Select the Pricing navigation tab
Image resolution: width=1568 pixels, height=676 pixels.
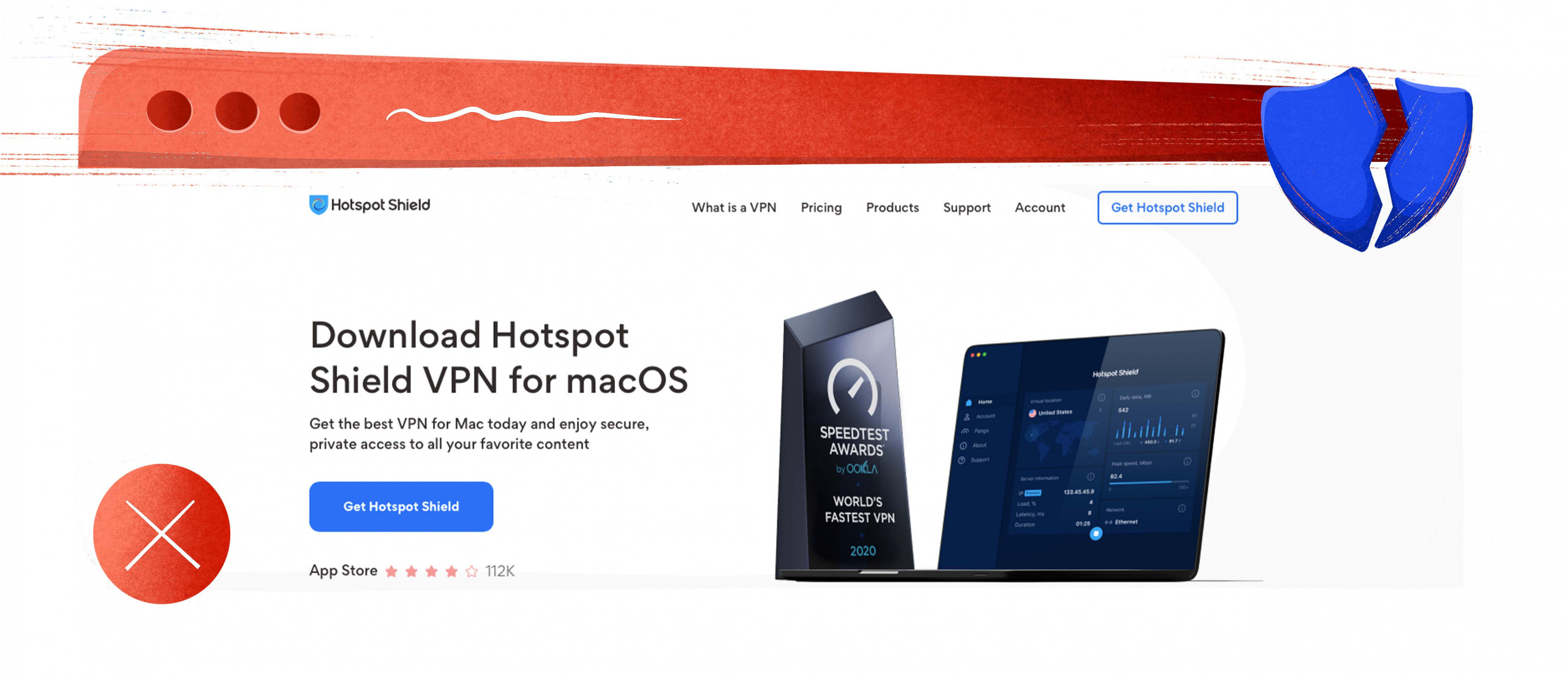tap(823, 207)
